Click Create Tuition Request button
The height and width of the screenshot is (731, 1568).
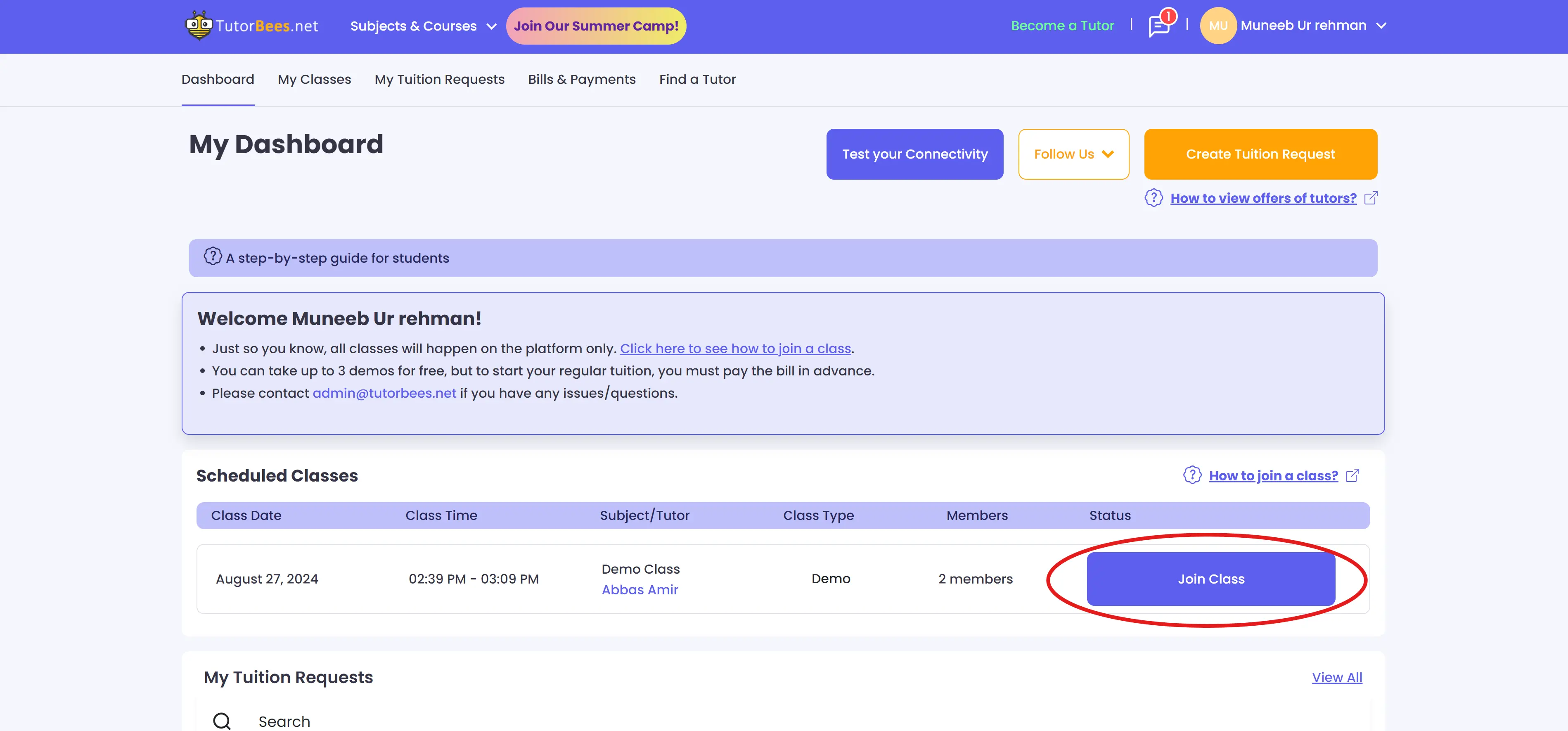1260,154
